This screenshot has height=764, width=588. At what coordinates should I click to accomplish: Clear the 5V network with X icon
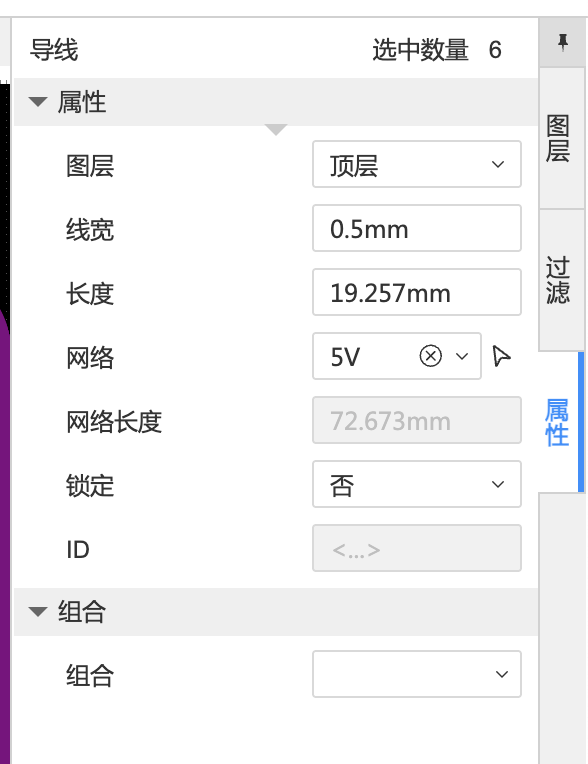(x=430, y=356)
